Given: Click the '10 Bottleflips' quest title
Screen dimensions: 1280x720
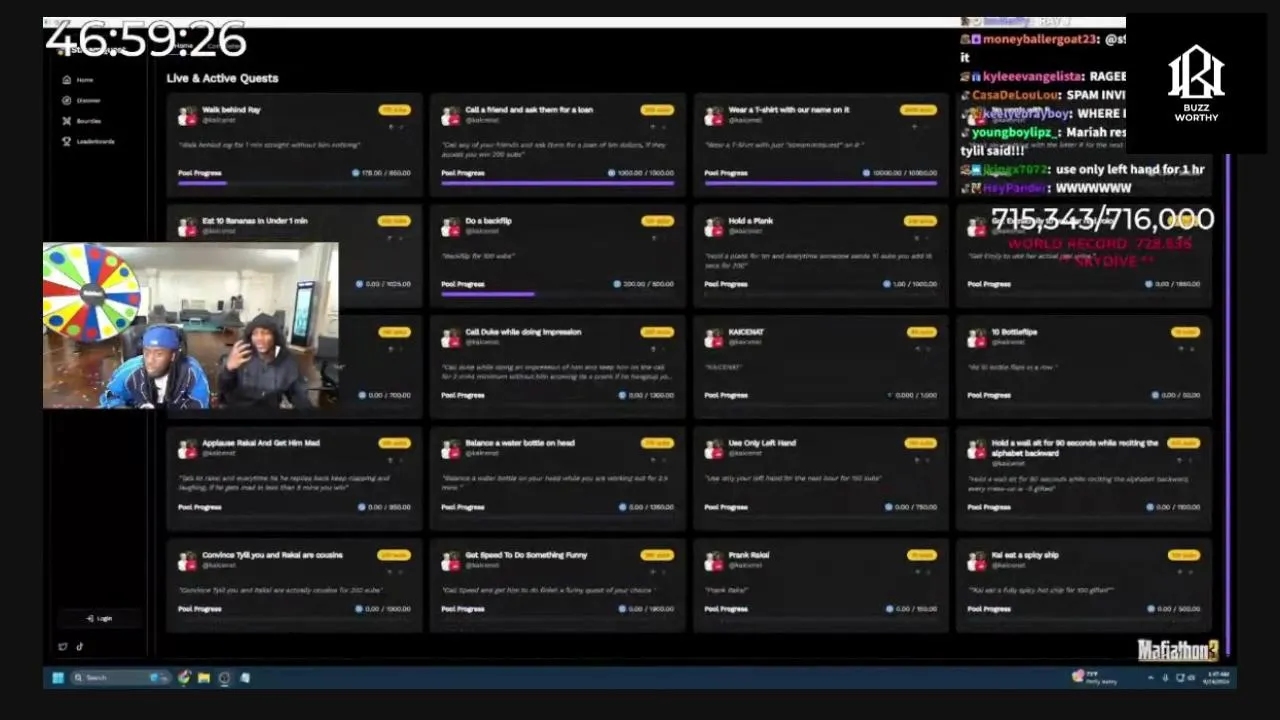Looking at the screenshot, I should point(1014,332).
